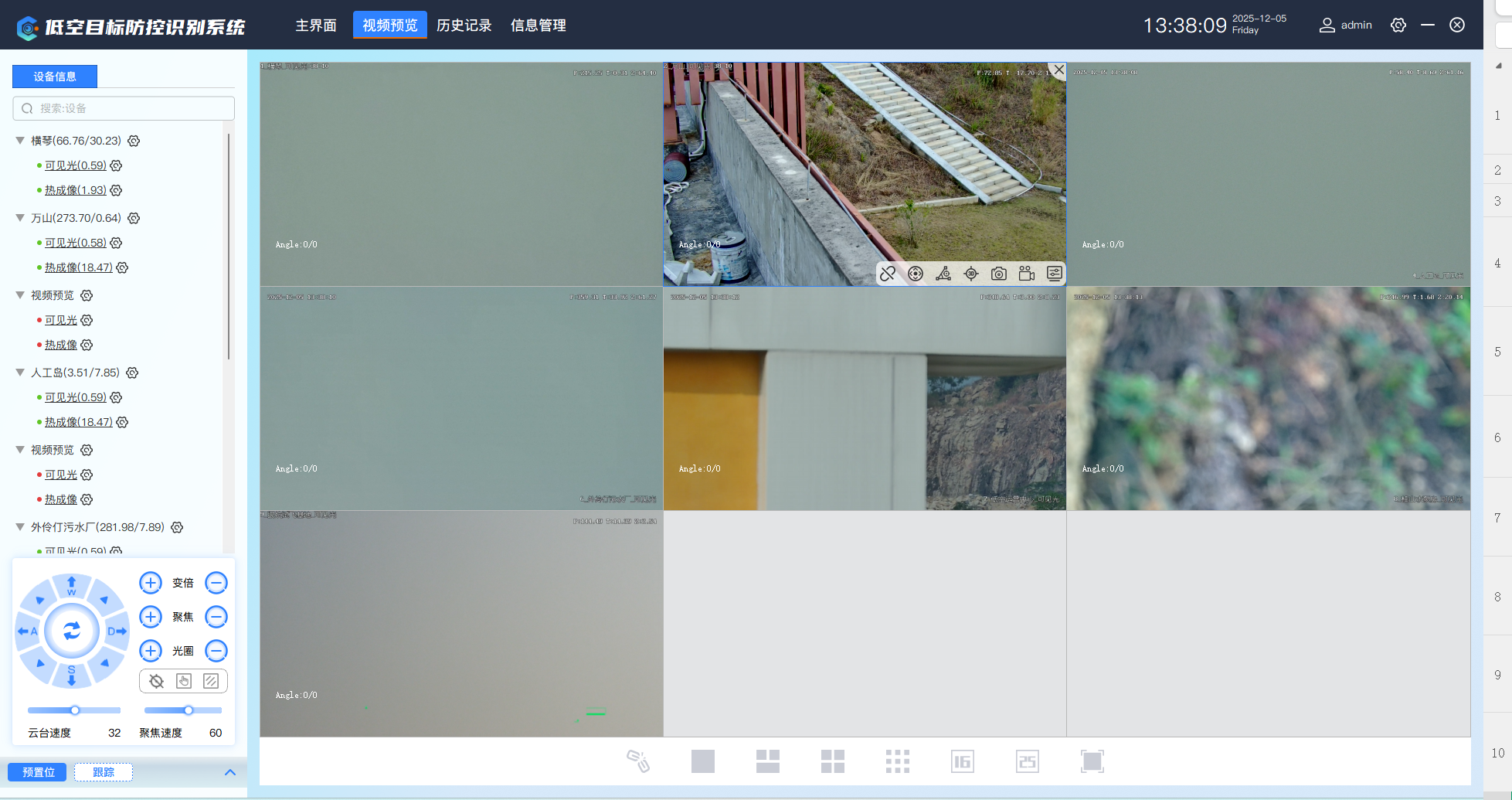
Task: Toggle the 跟踪 tracking mode button
Action: [x=104, y=772]
